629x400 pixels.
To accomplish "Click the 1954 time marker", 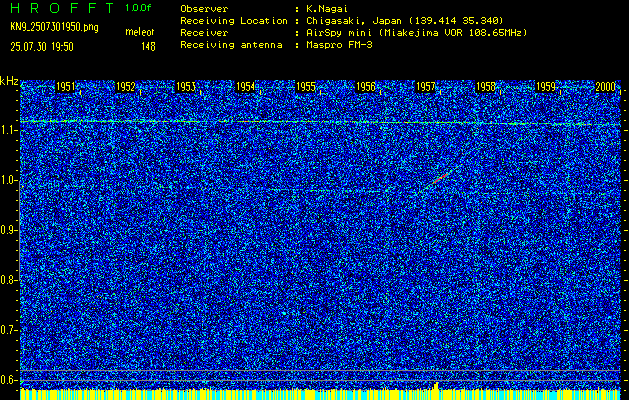I will 245,87.
